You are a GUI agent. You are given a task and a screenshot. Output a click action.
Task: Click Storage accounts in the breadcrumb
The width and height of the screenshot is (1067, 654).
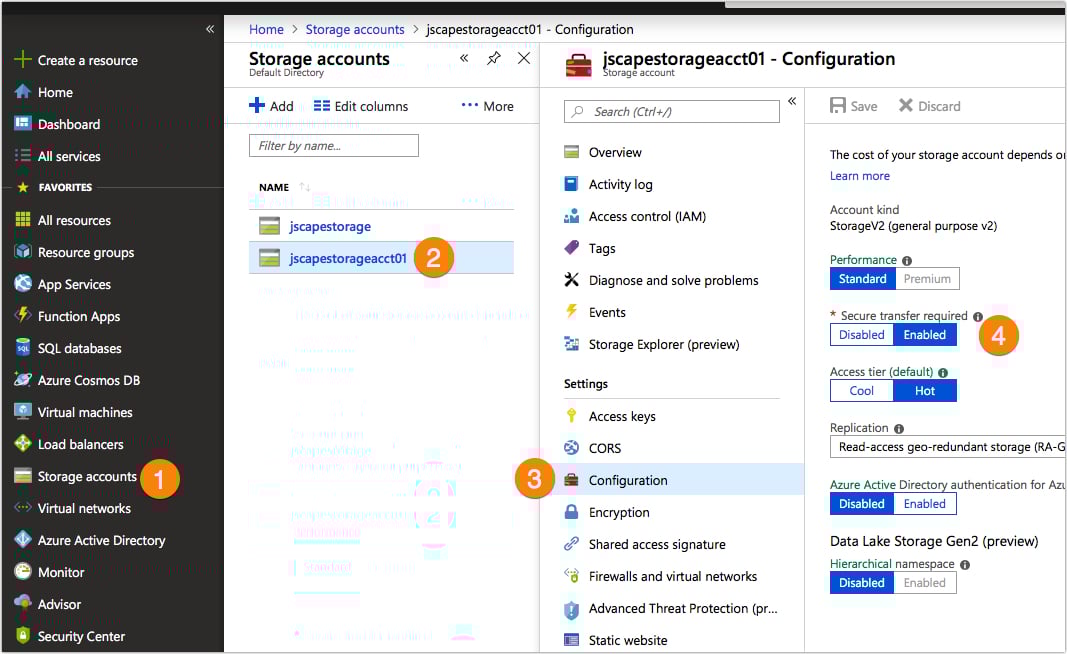pos(354,29)
